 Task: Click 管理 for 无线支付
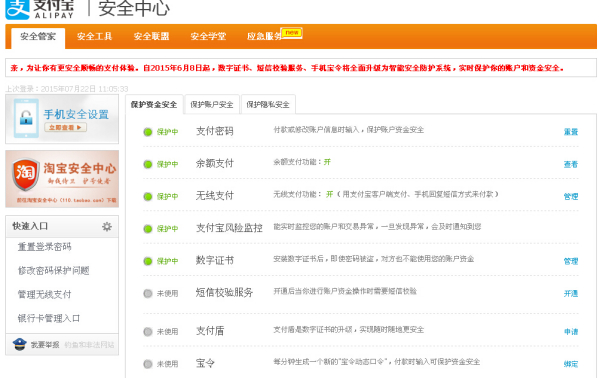coord(571,197)
